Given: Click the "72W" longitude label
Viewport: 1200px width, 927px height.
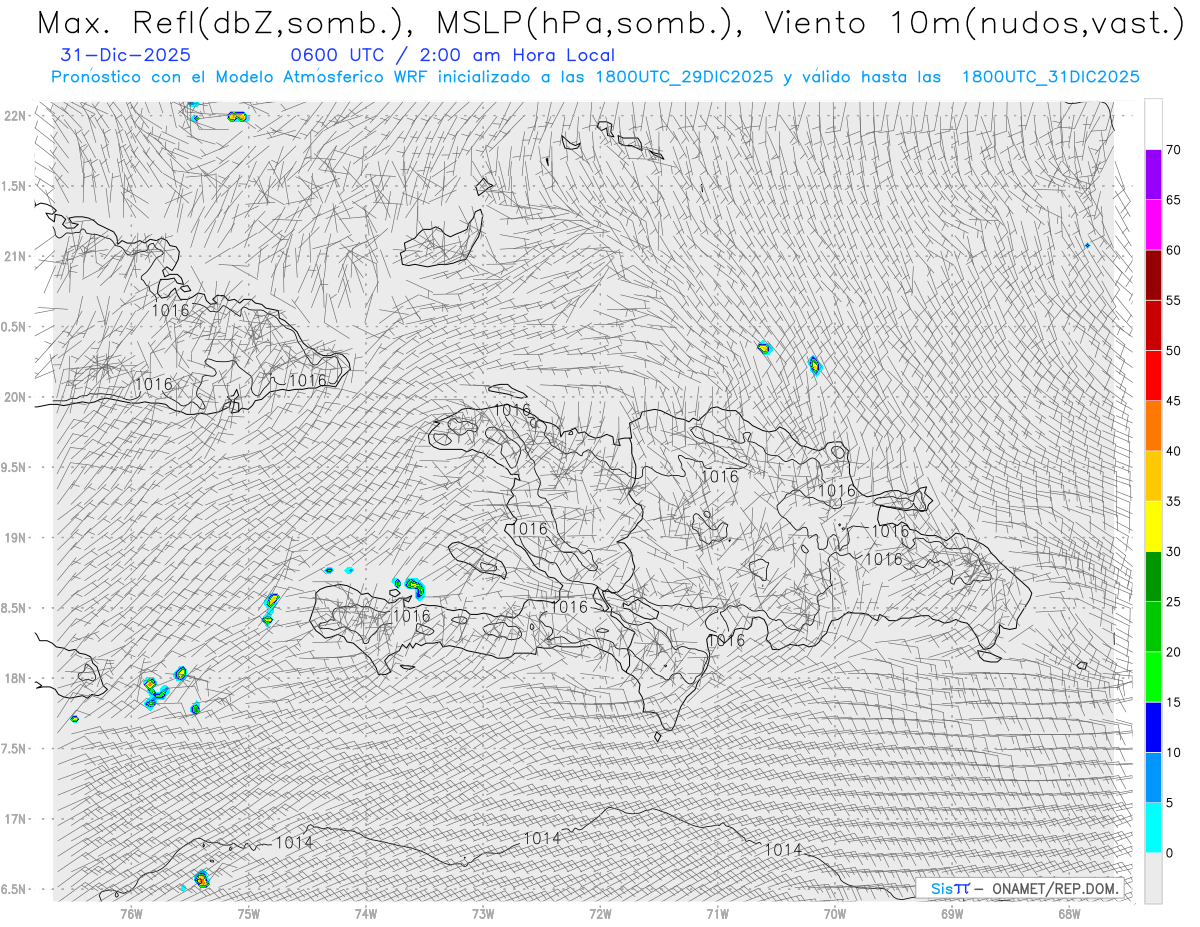Looking at the screenshot, I should pos(600,913).
